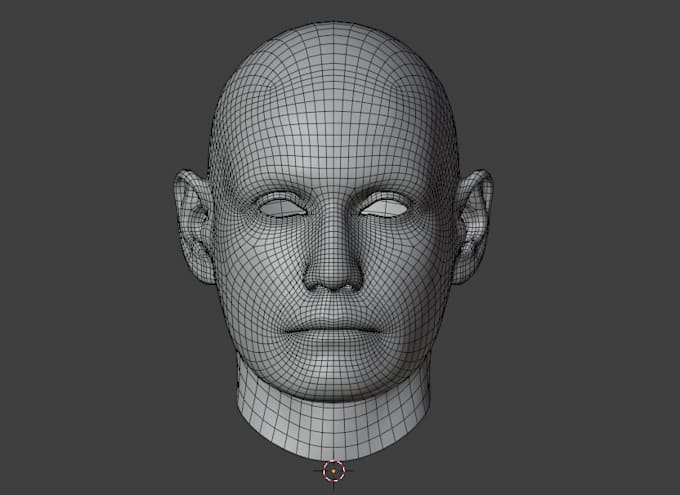Click the 3D cursor below the neck
Viewport: 680px width, 495px height.
(333, 471)
